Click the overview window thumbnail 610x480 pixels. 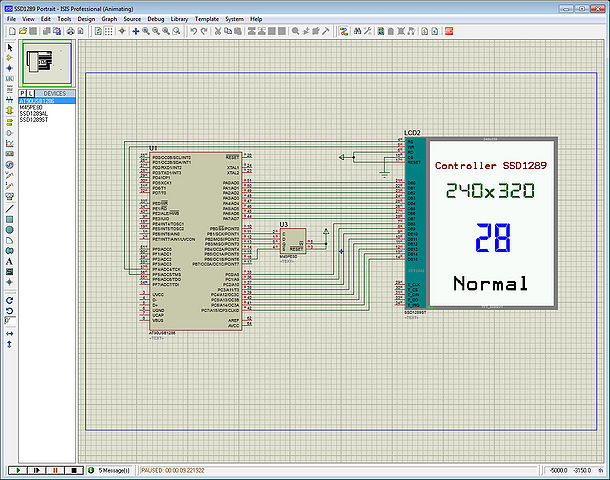point(47,63)
